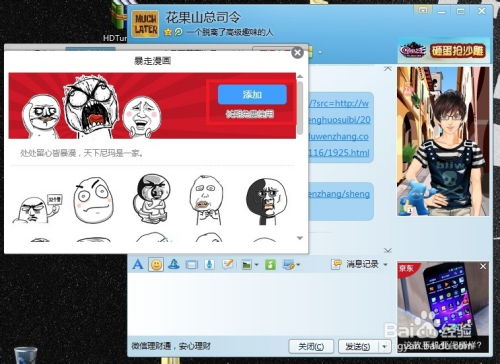Open the smiley emoticon picker
Screen dimensions: 500x364
tap(156, 265)
